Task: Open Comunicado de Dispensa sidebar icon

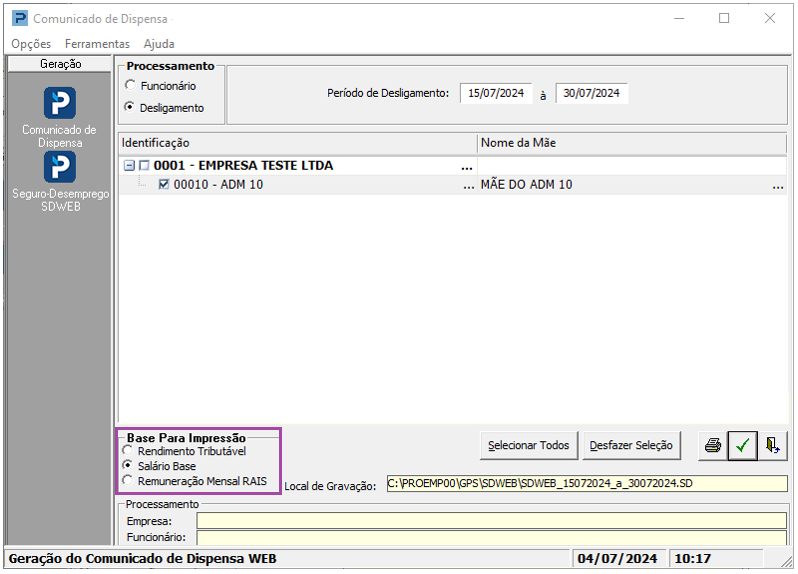Action: tap(60, 103)
